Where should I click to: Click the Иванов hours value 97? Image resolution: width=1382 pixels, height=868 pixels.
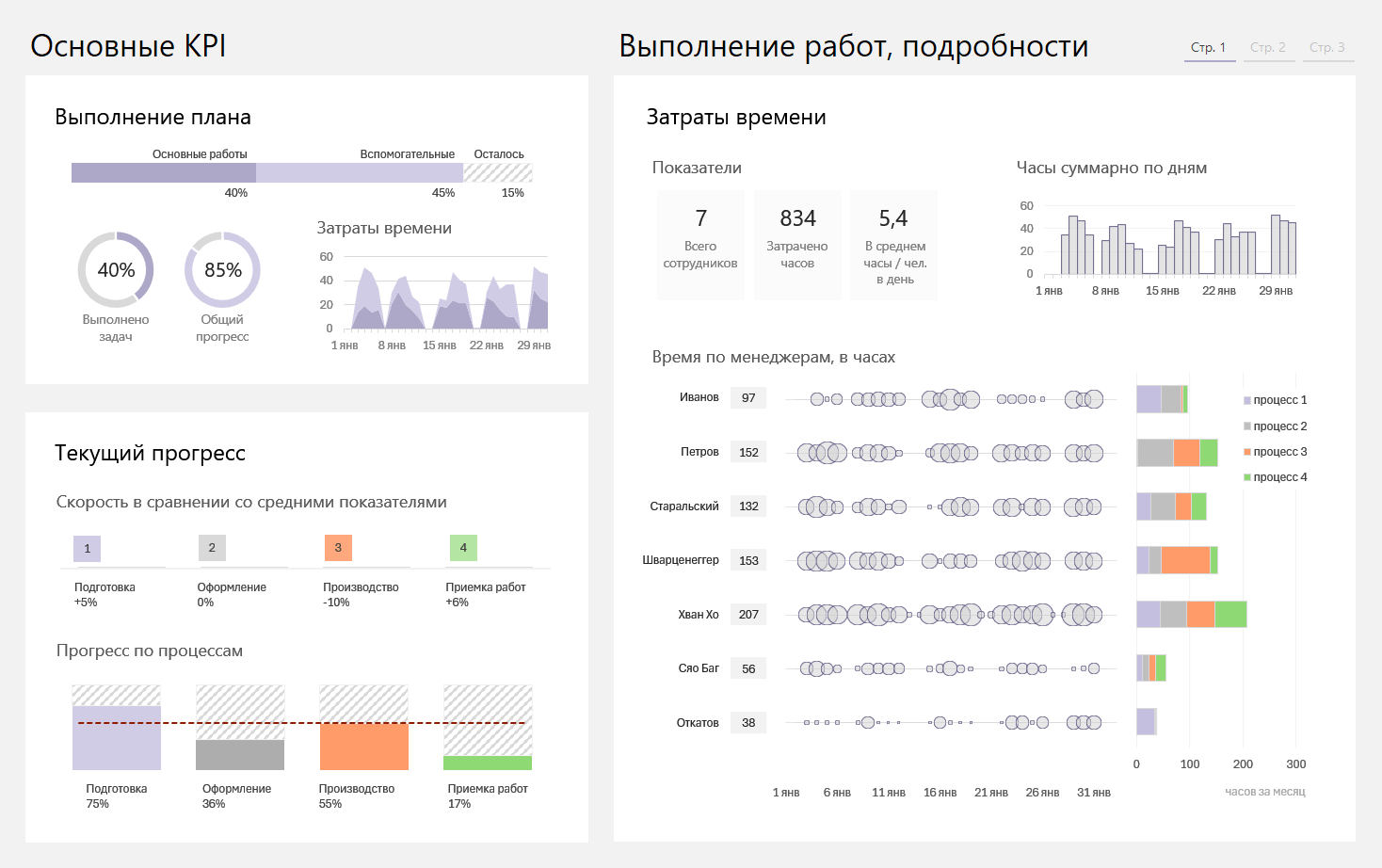click(x=748, y=398)
